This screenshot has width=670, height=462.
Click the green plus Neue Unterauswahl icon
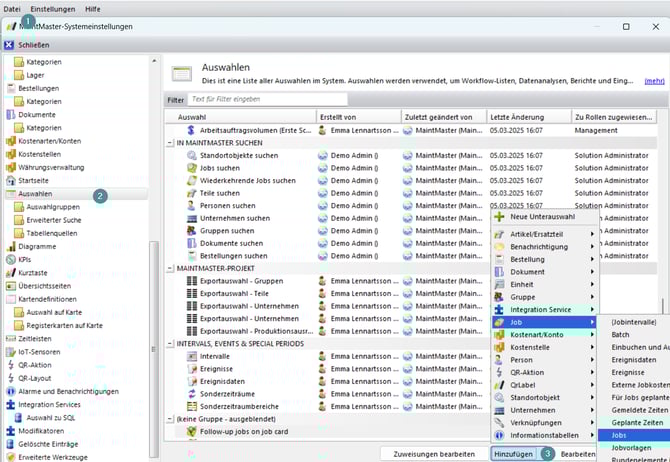(x=500, y=216)
